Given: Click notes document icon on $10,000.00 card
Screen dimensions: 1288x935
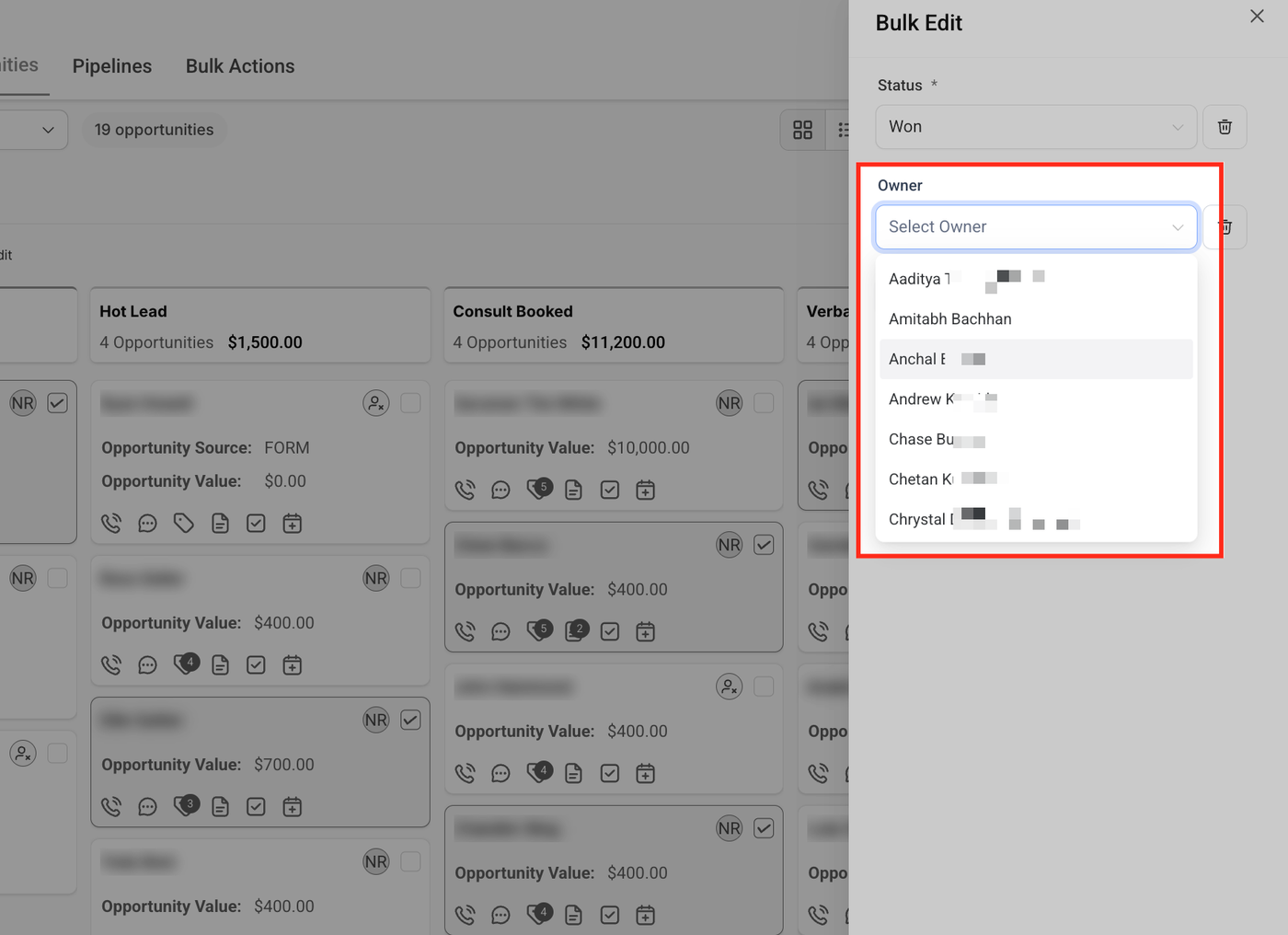Looking at the screenshot, I should click(573, 491).
